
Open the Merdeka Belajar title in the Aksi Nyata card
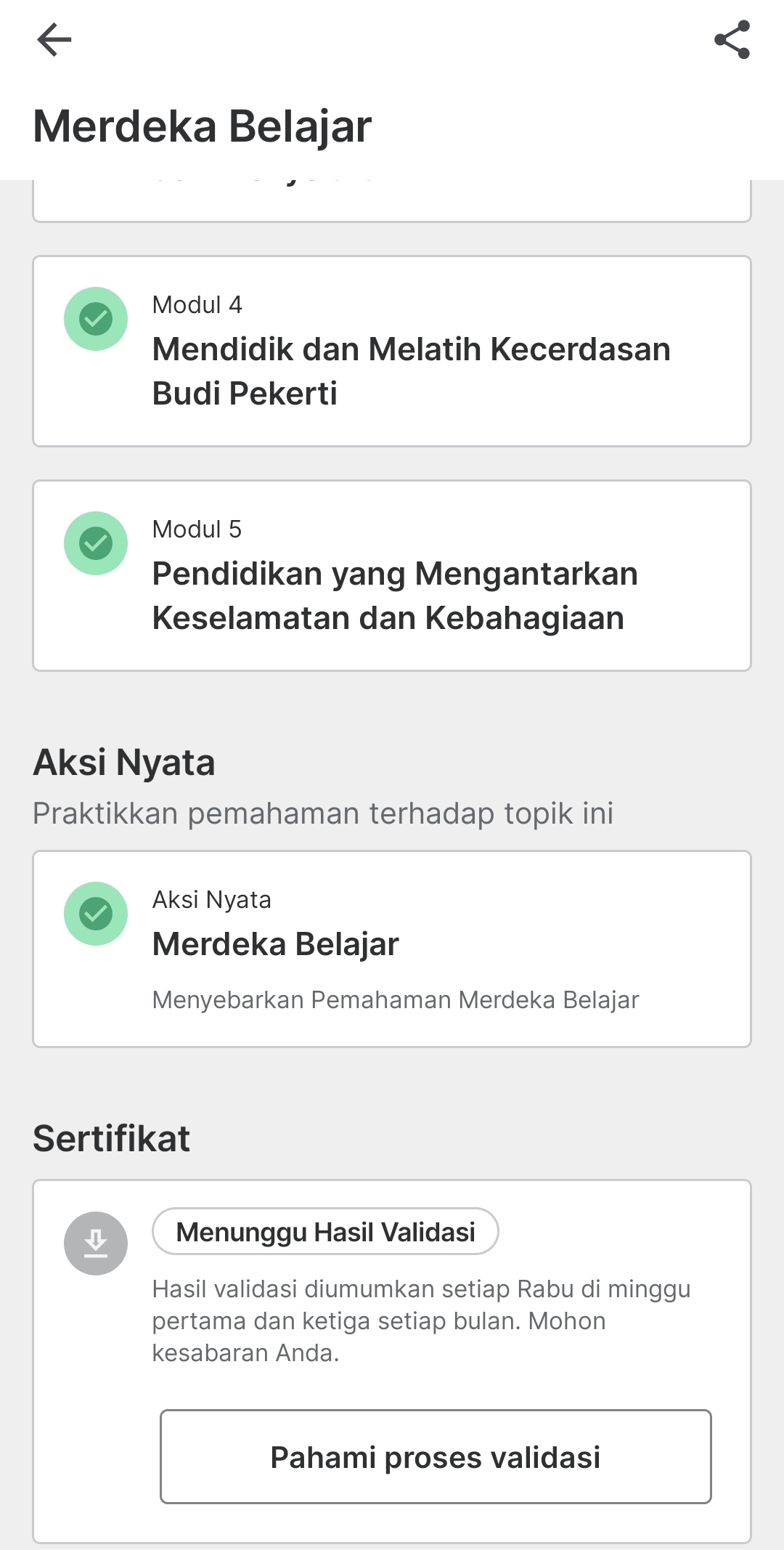[275, 944]
